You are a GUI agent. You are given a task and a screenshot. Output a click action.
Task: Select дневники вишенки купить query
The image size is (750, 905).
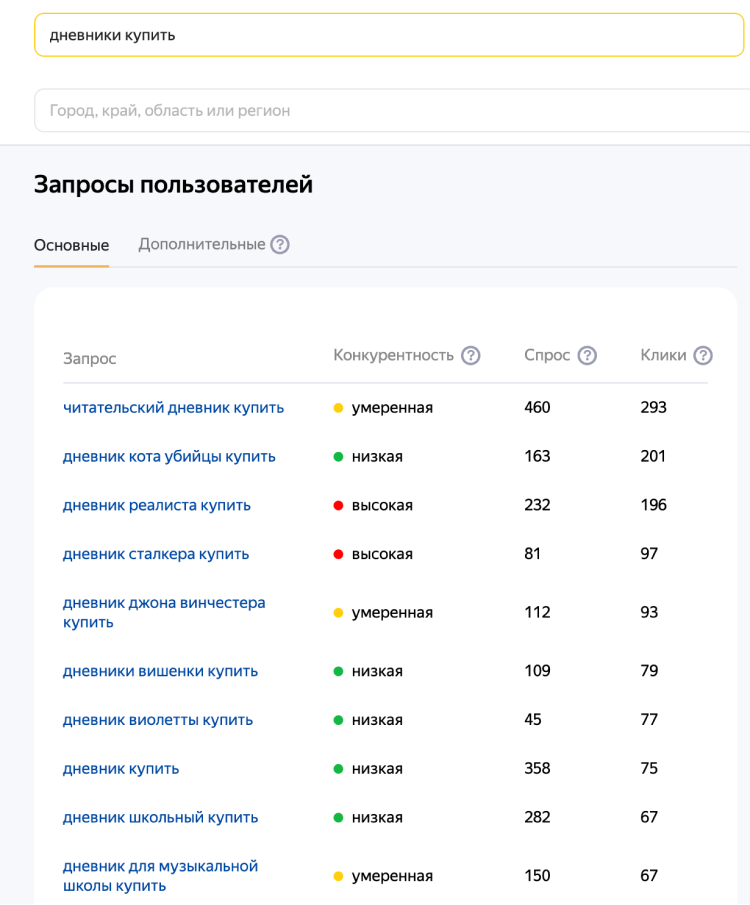coord(160,671)
